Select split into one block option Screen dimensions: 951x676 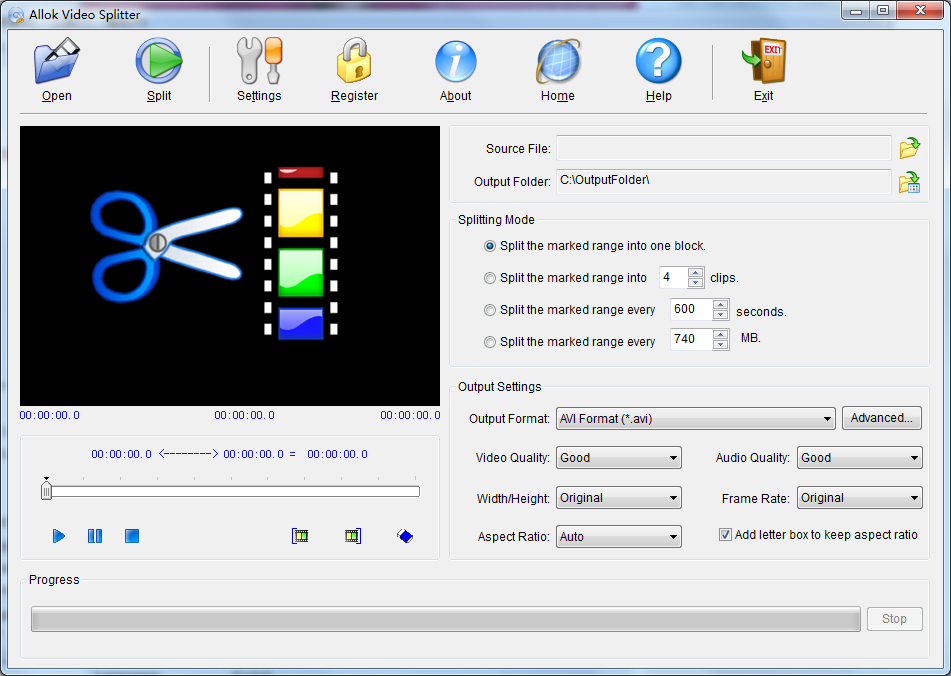(x=489, y=246)
